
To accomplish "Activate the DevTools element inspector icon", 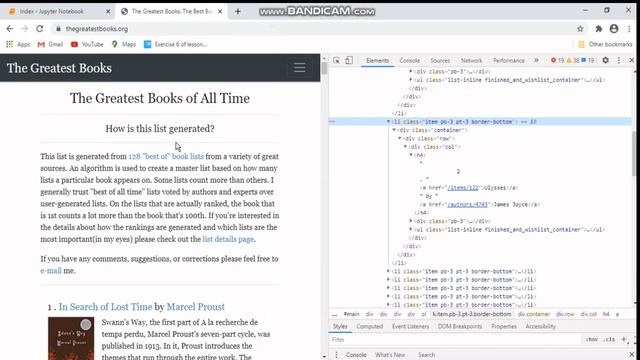I will click(x=336, y=60).
